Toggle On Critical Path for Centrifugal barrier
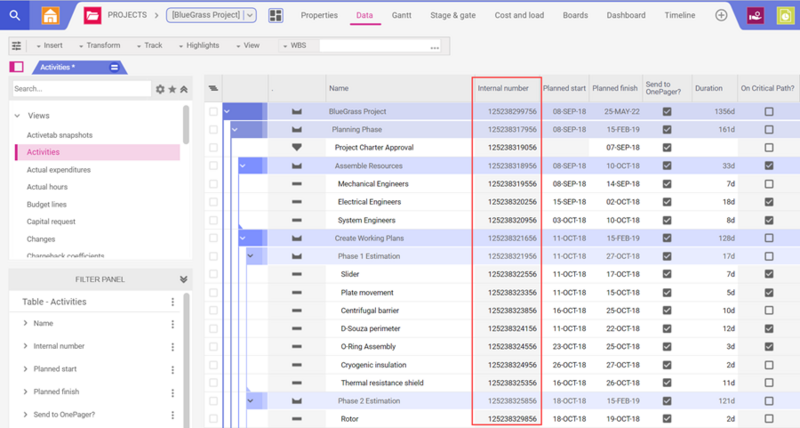This screenshot has width=800, height=428. (x=769, y=311)
